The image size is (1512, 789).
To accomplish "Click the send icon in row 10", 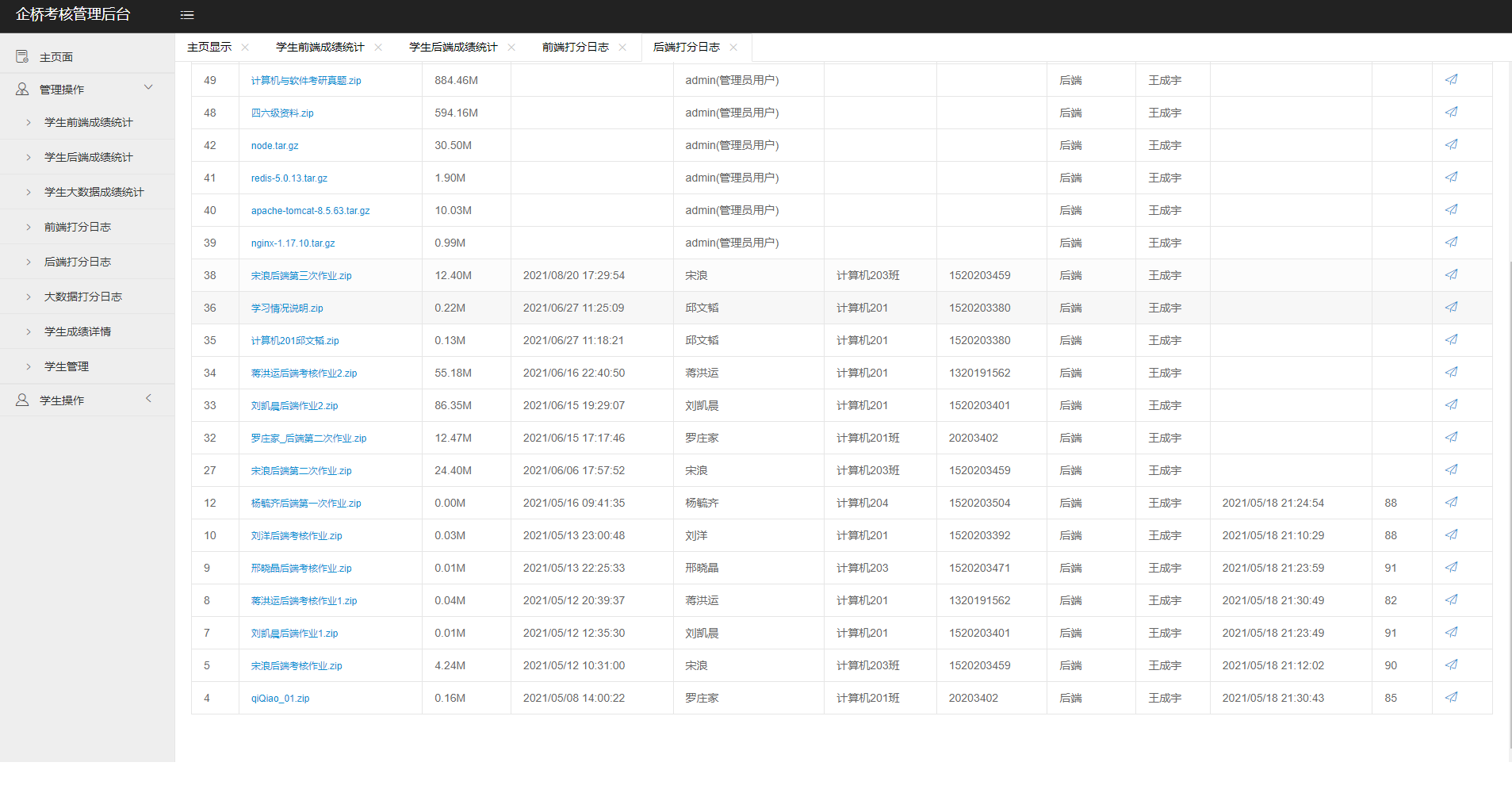I will 1451,534.
